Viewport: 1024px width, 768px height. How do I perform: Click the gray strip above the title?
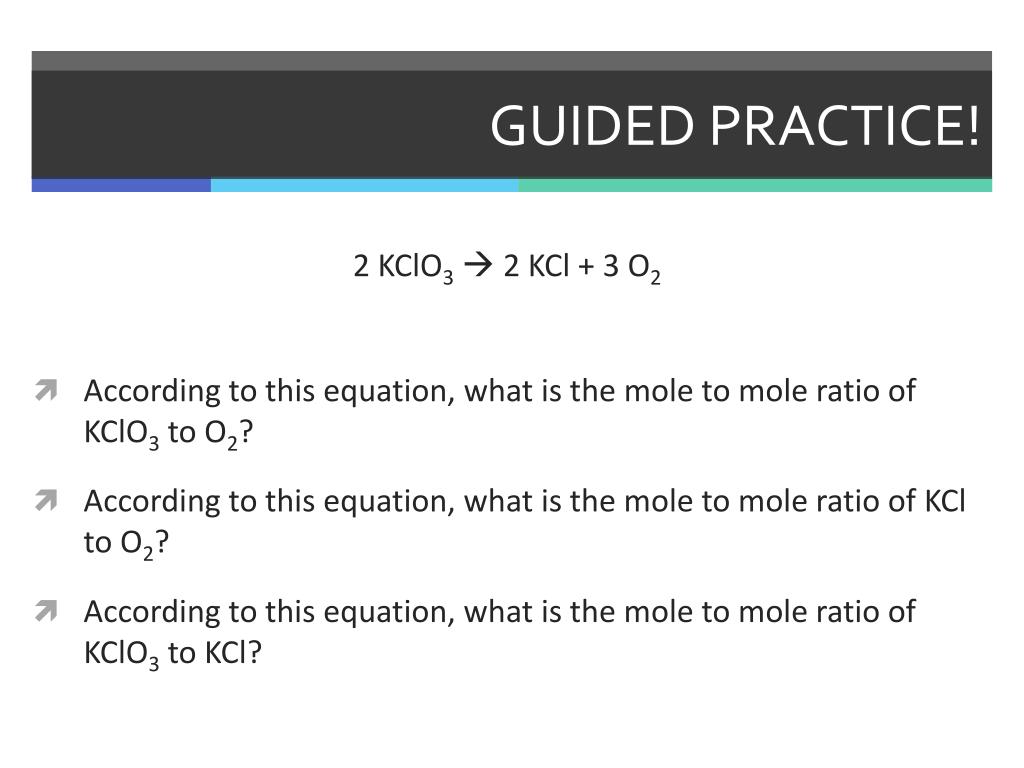511,61
